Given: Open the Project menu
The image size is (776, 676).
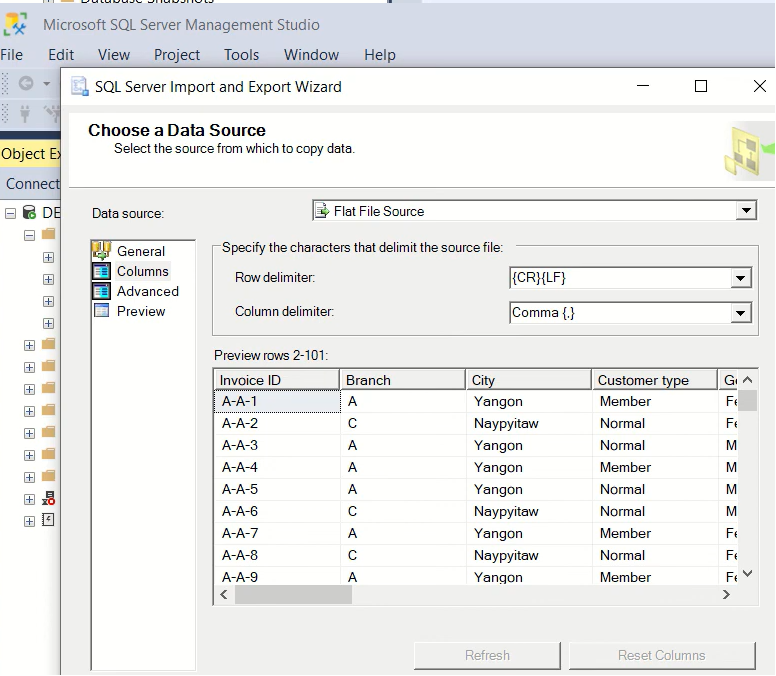Looking at the screenshot, I should [x=177, y=55].
